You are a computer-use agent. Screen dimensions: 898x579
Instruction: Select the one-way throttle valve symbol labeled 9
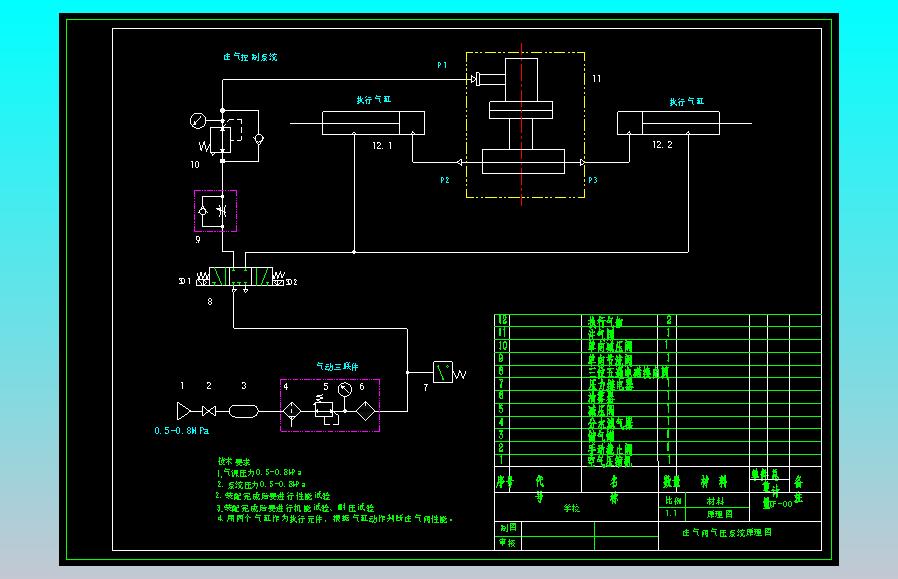point(215,211)
